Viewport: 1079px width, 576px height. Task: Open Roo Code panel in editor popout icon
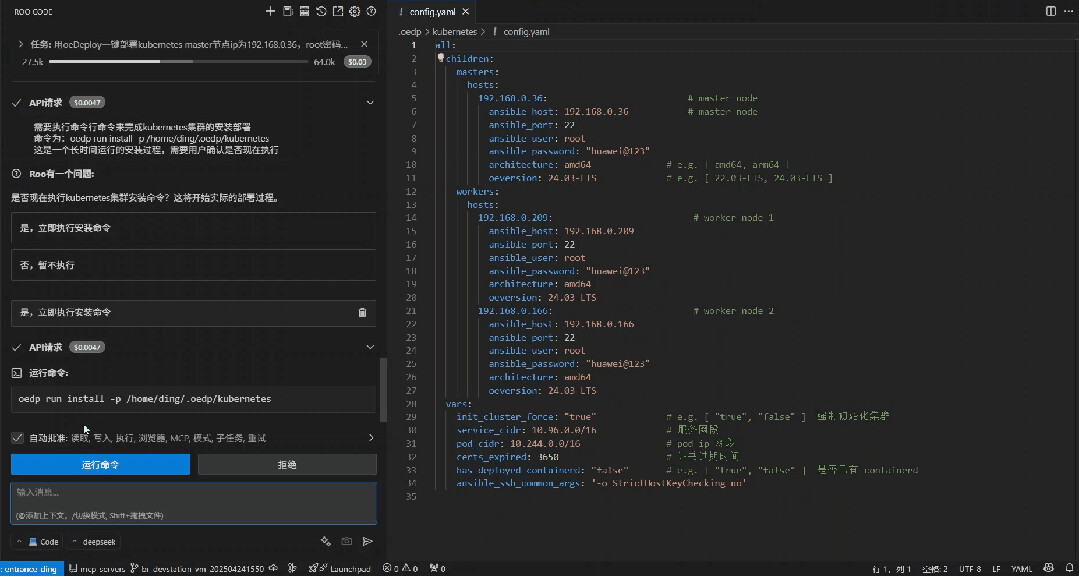338,12
